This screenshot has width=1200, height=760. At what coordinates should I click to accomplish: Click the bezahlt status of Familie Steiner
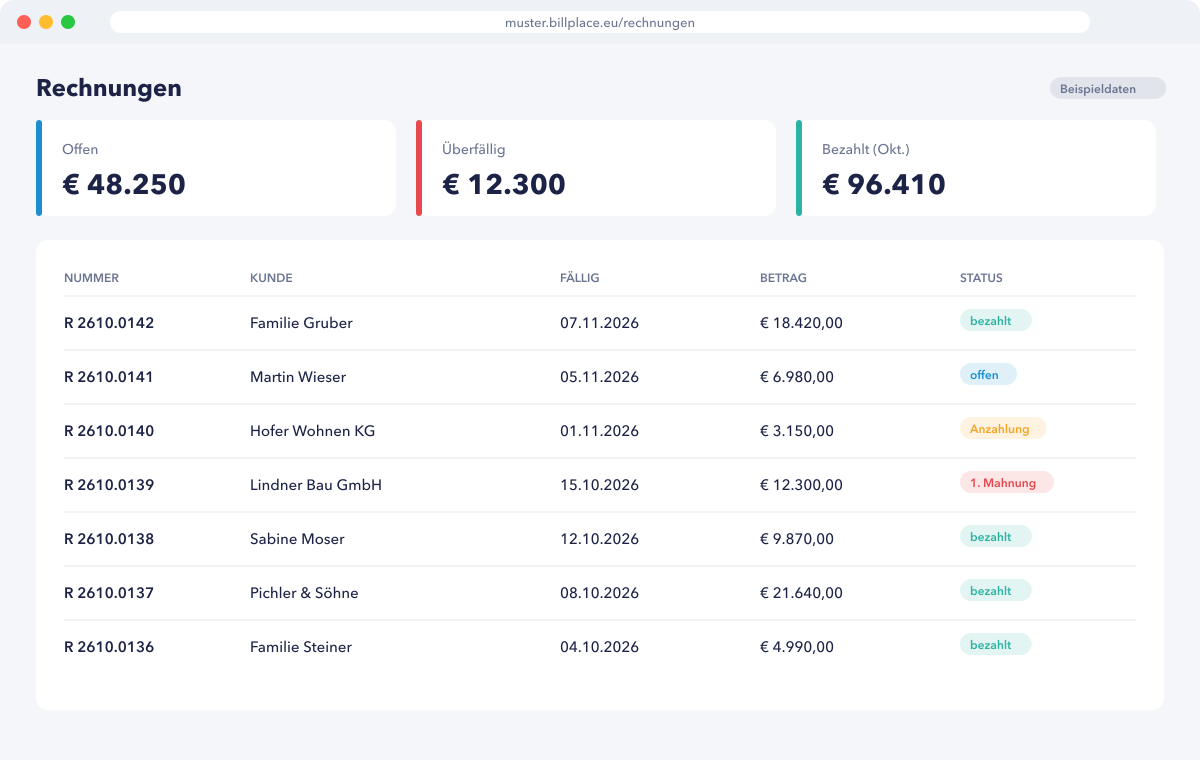pos(996,645)
